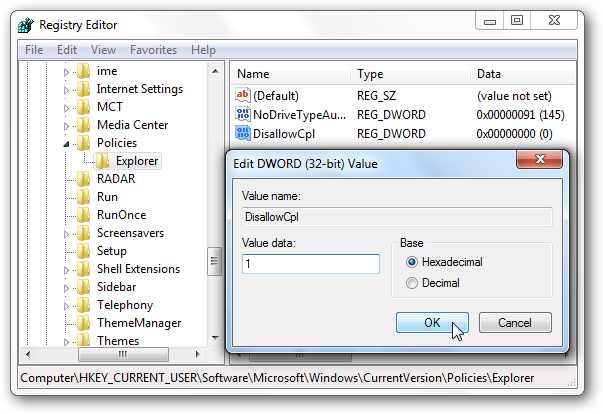Screen dimensions: 603x414
Task: Click the tree pane scroll right arrow
Action: (198, 354)
